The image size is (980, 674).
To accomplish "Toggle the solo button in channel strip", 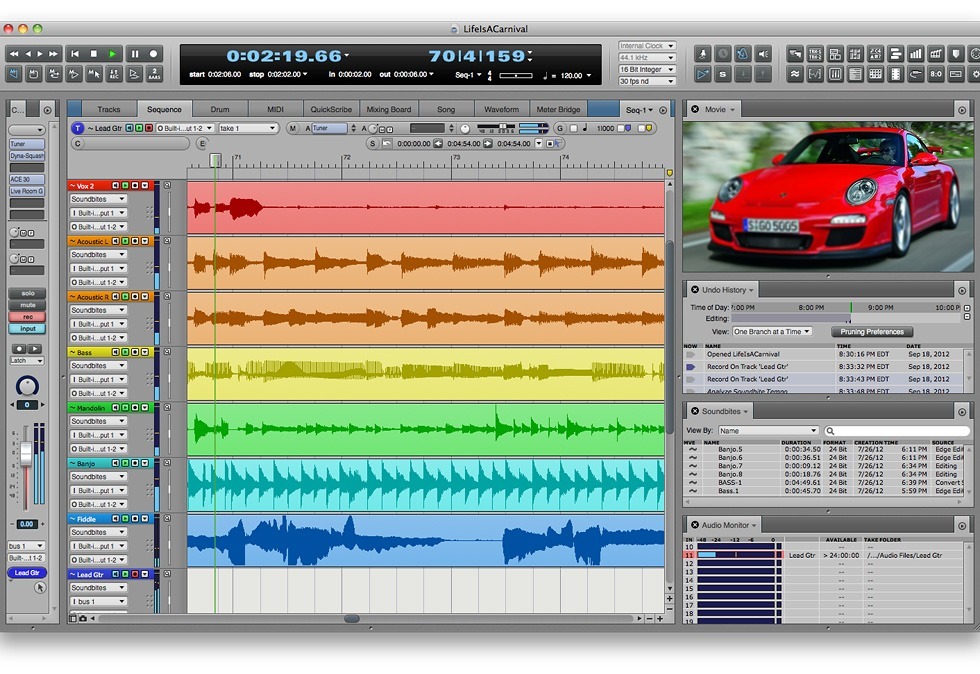I will (x=28, y=293).
